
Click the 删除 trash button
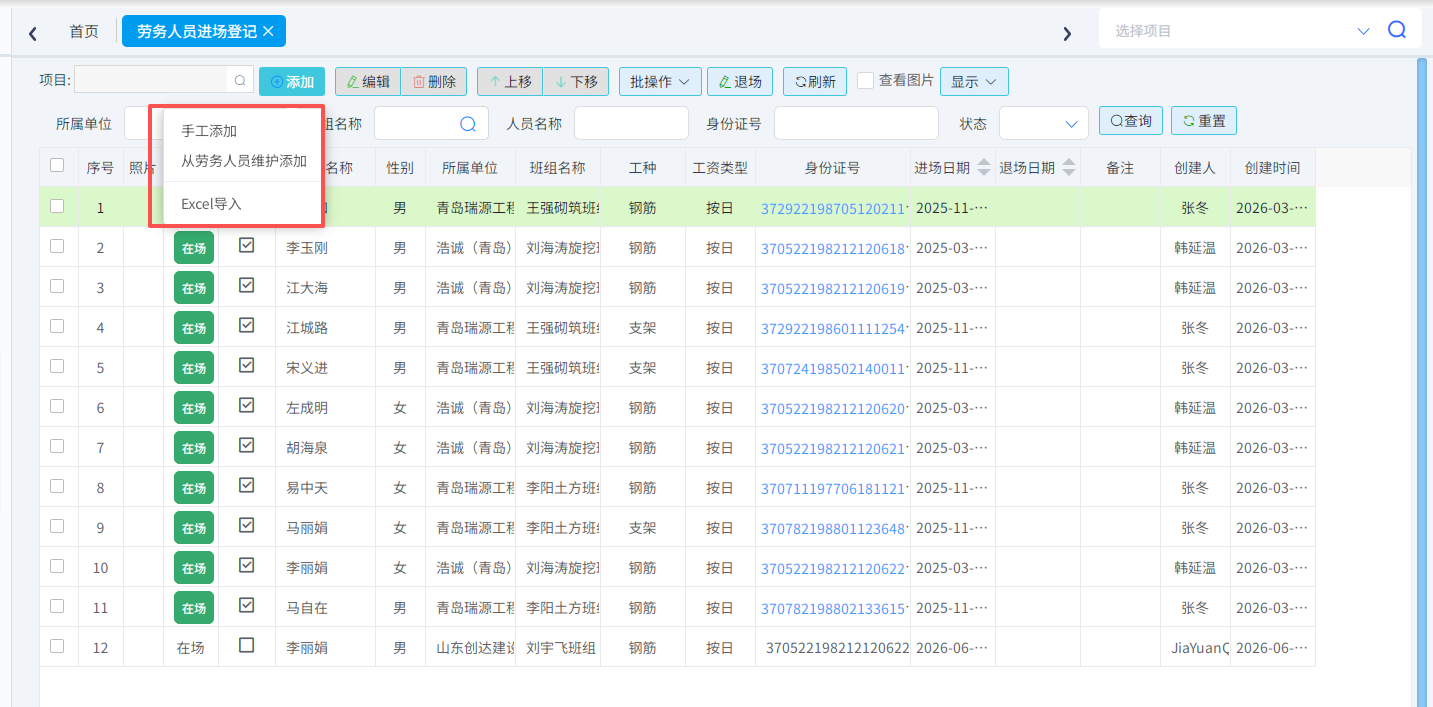coord(434,82)
